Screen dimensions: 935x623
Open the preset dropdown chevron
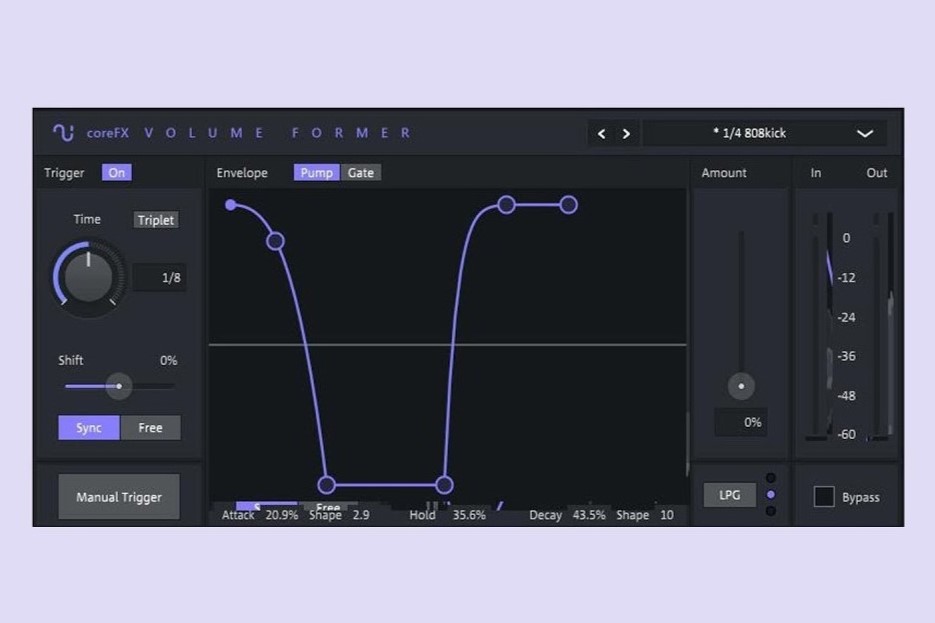[x=865, y=134]
